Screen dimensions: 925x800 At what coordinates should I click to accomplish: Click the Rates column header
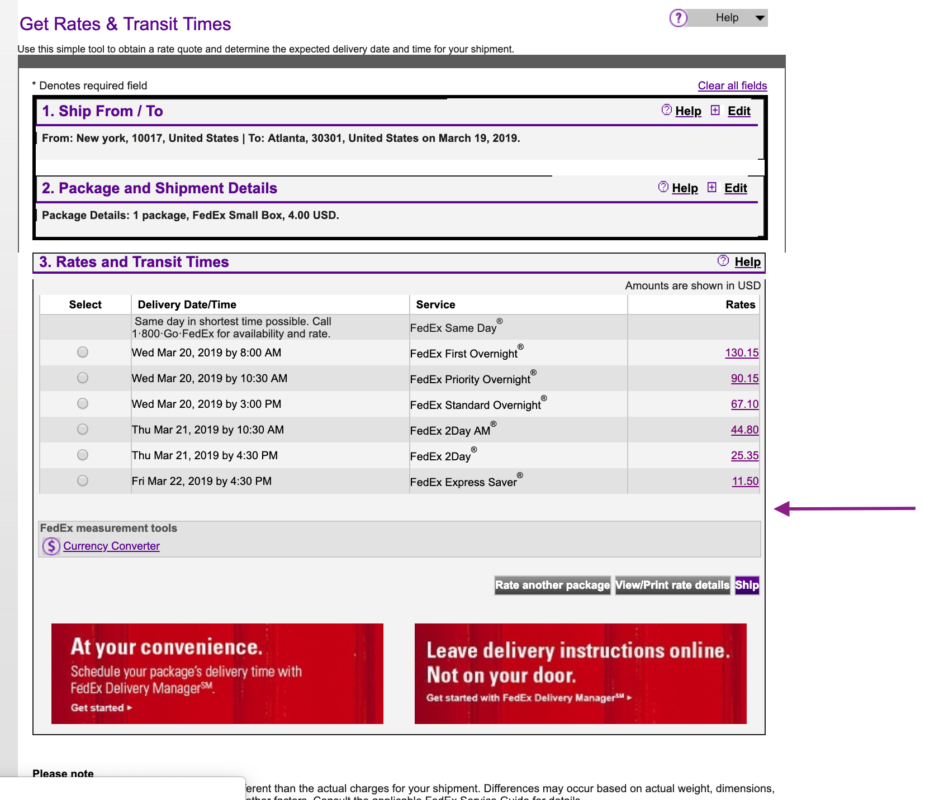tap(740, 304)
